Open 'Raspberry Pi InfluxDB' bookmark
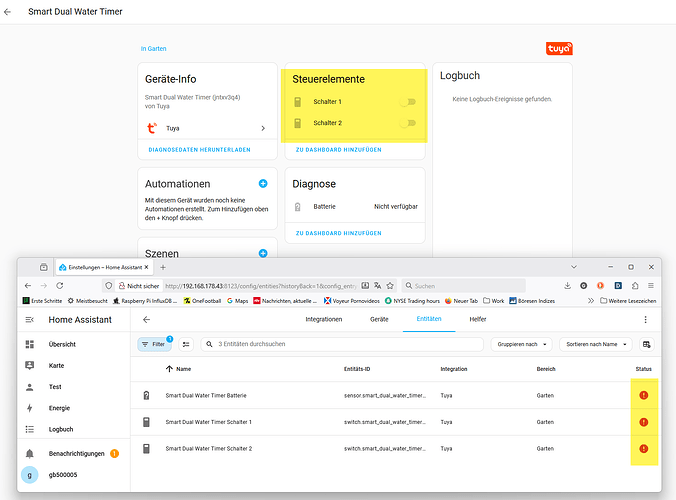The image size is (676, 500). [x=145, y=301]
